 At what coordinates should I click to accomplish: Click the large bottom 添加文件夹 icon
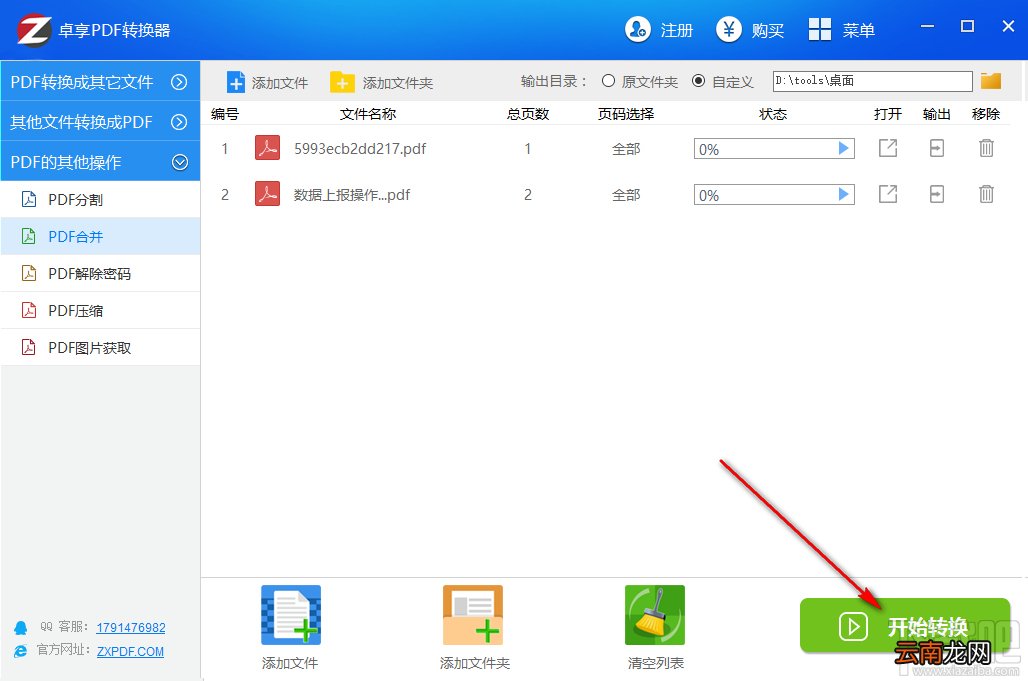tap(473, 615)
